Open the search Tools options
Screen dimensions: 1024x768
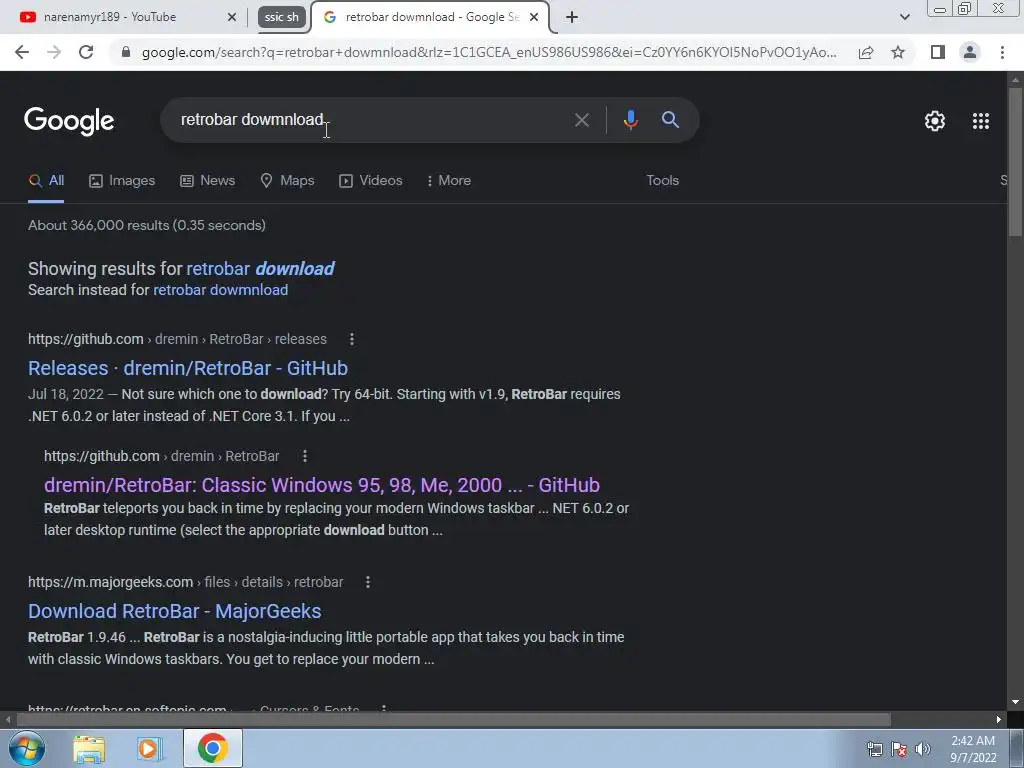point(662,181)
